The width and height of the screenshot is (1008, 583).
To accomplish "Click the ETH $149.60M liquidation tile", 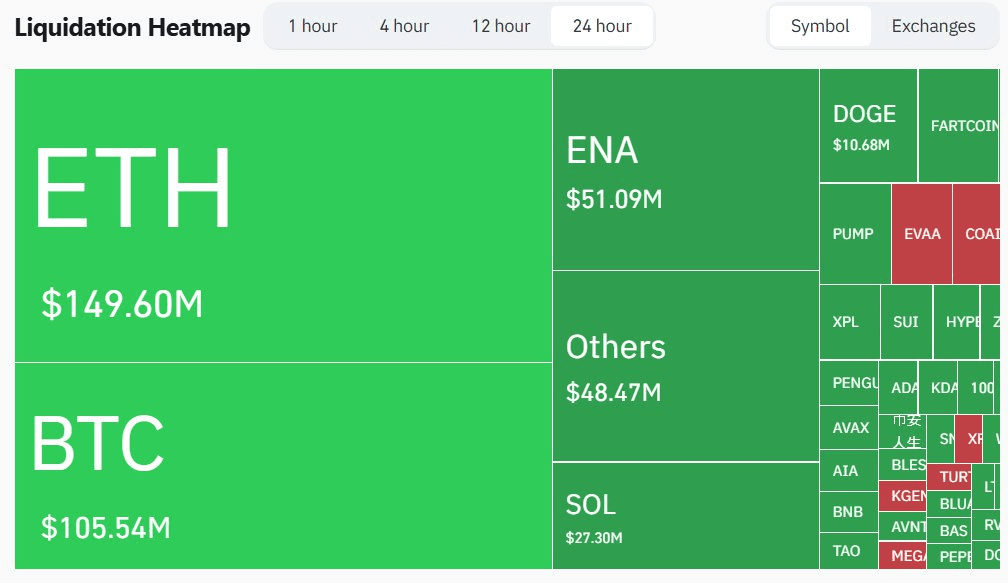I will point(283,215).
